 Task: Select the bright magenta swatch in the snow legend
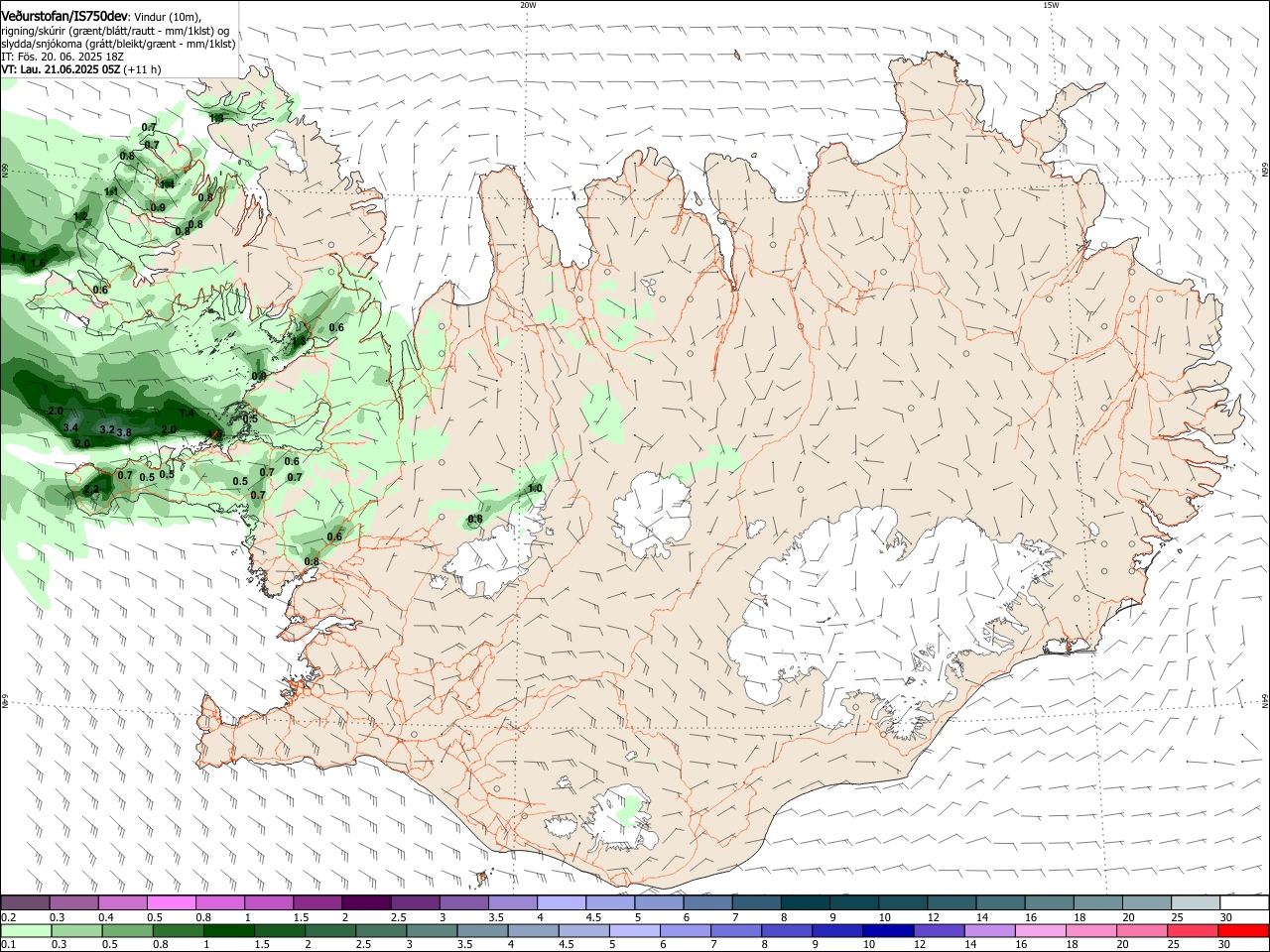(x=171, y=903)
